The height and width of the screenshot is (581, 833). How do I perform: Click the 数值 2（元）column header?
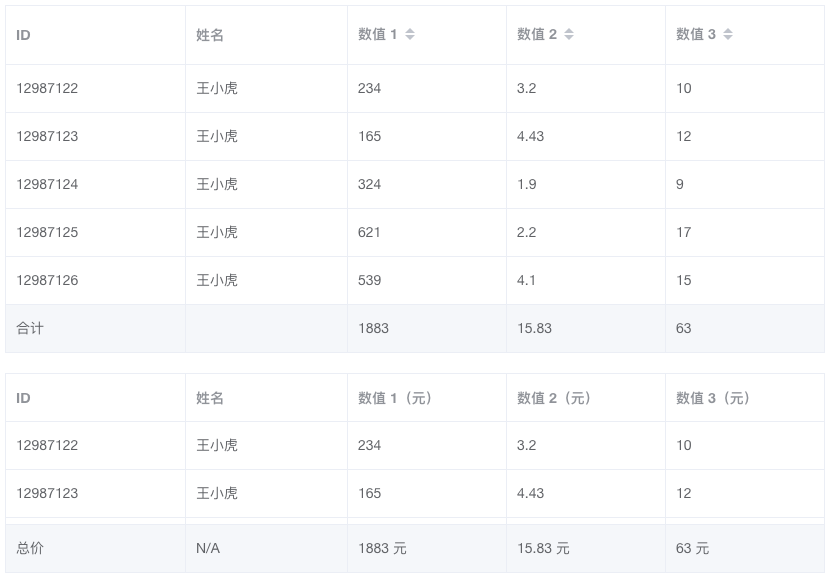pos(554,398)
